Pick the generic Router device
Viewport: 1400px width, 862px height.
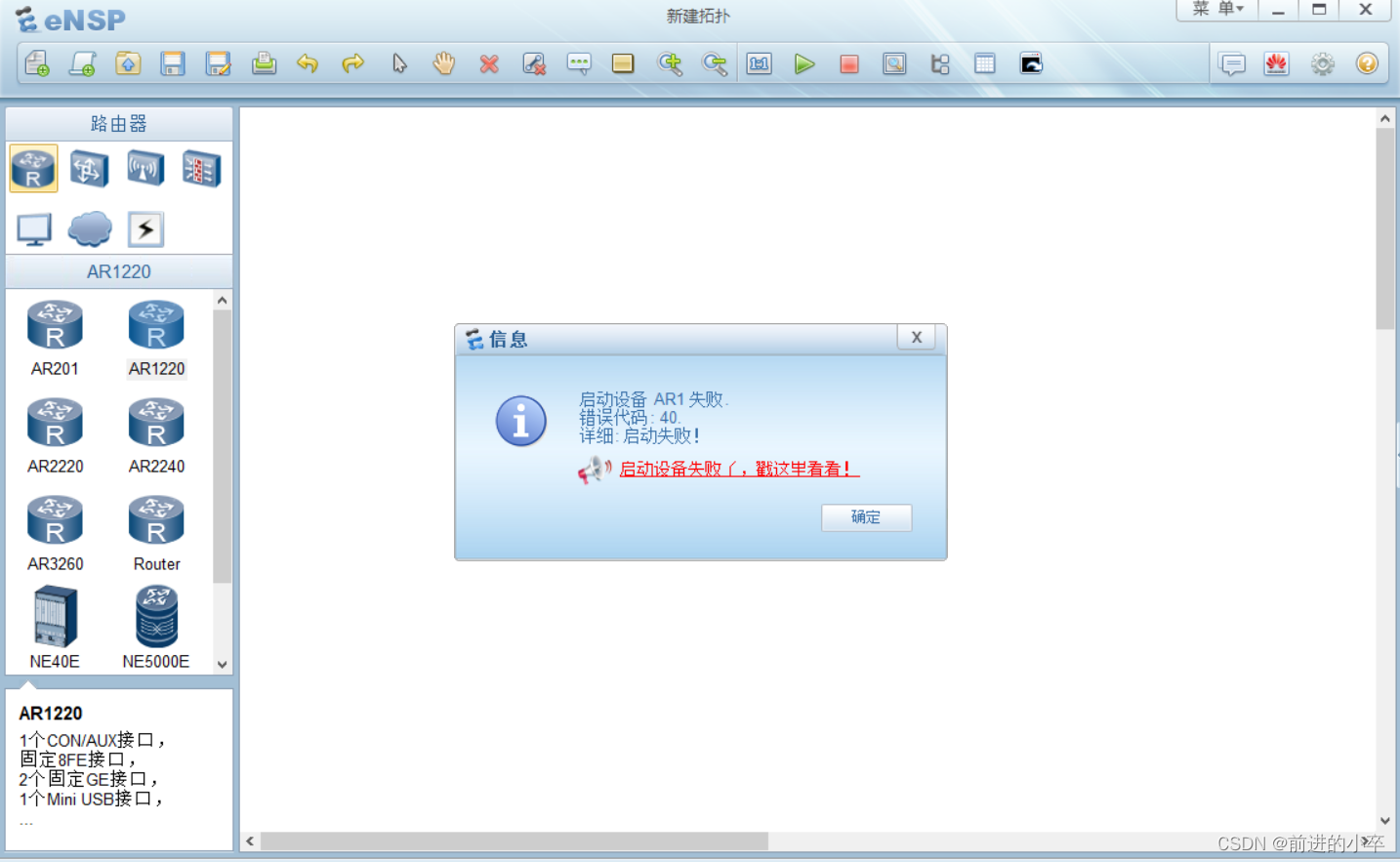[x=156, y=533]
